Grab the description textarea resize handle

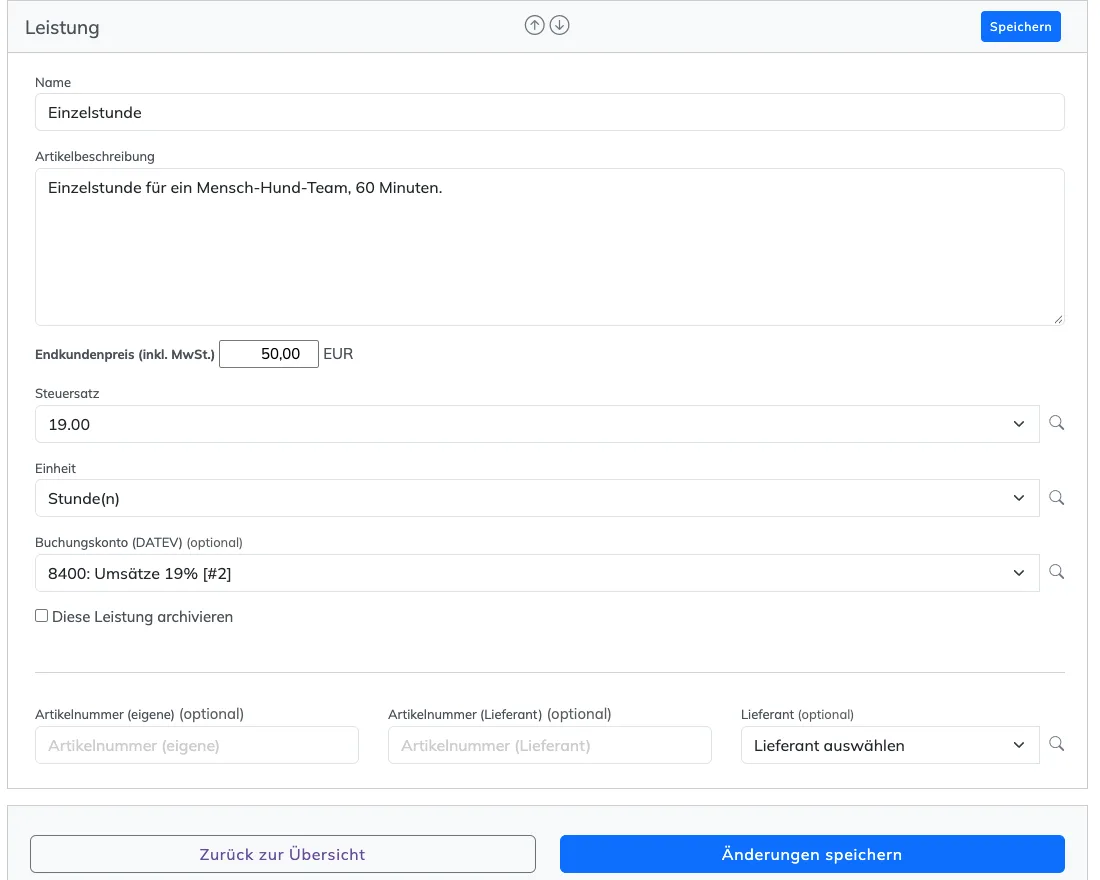[1058, 319]
